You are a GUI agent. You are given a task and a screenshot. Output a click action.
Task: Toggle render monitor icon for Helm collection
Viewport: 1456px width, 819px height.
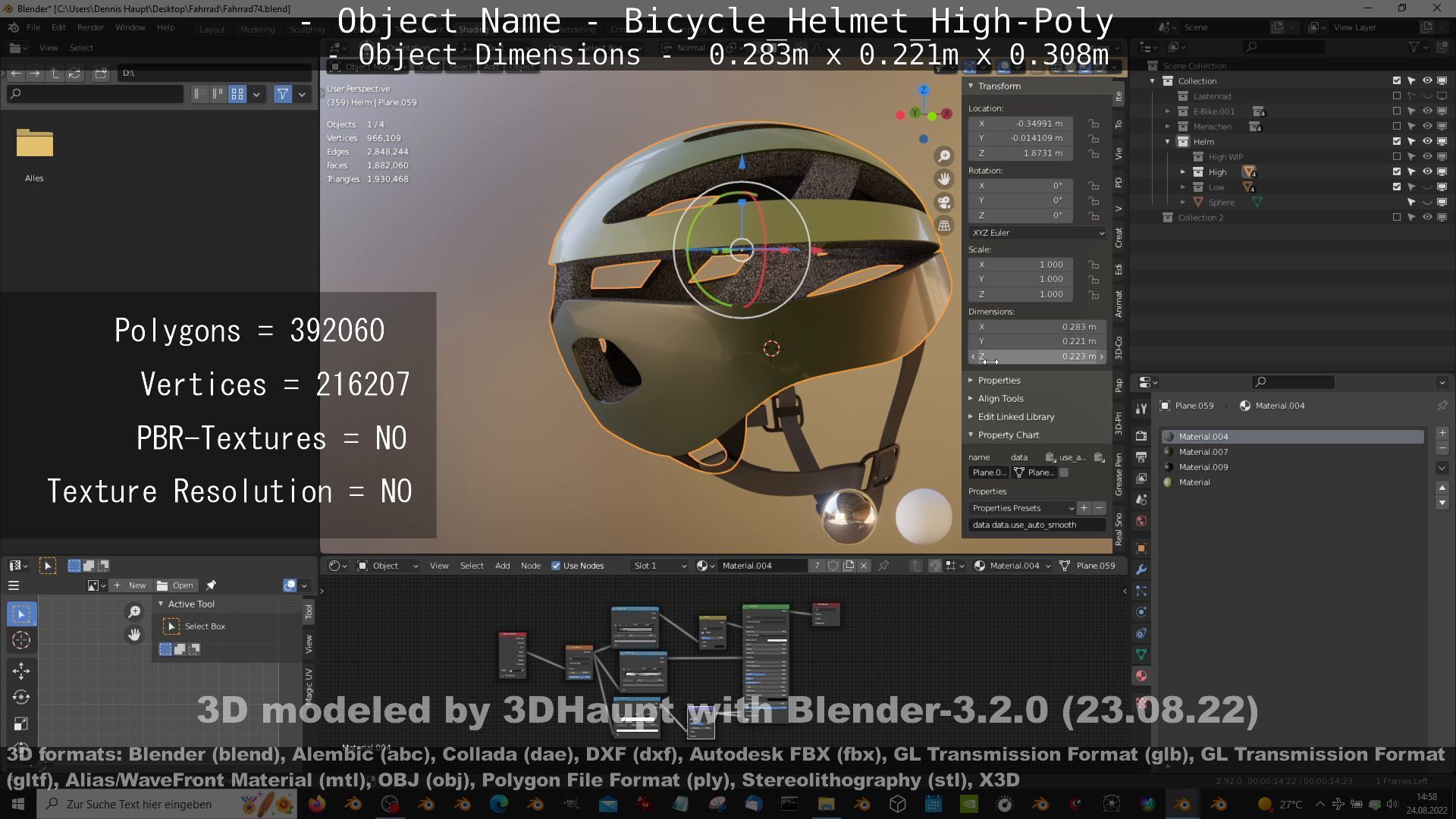1442,142
